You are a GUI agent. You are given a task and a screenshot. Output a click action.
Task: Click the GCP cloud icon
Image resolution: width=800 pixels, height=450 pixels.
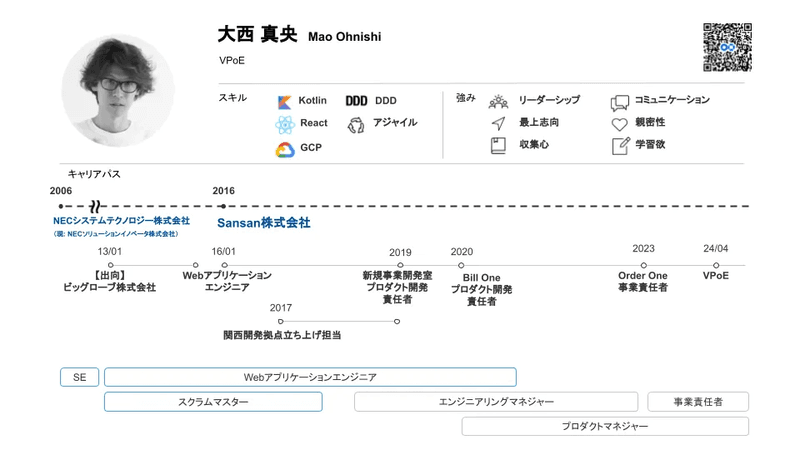click(285, 150)
